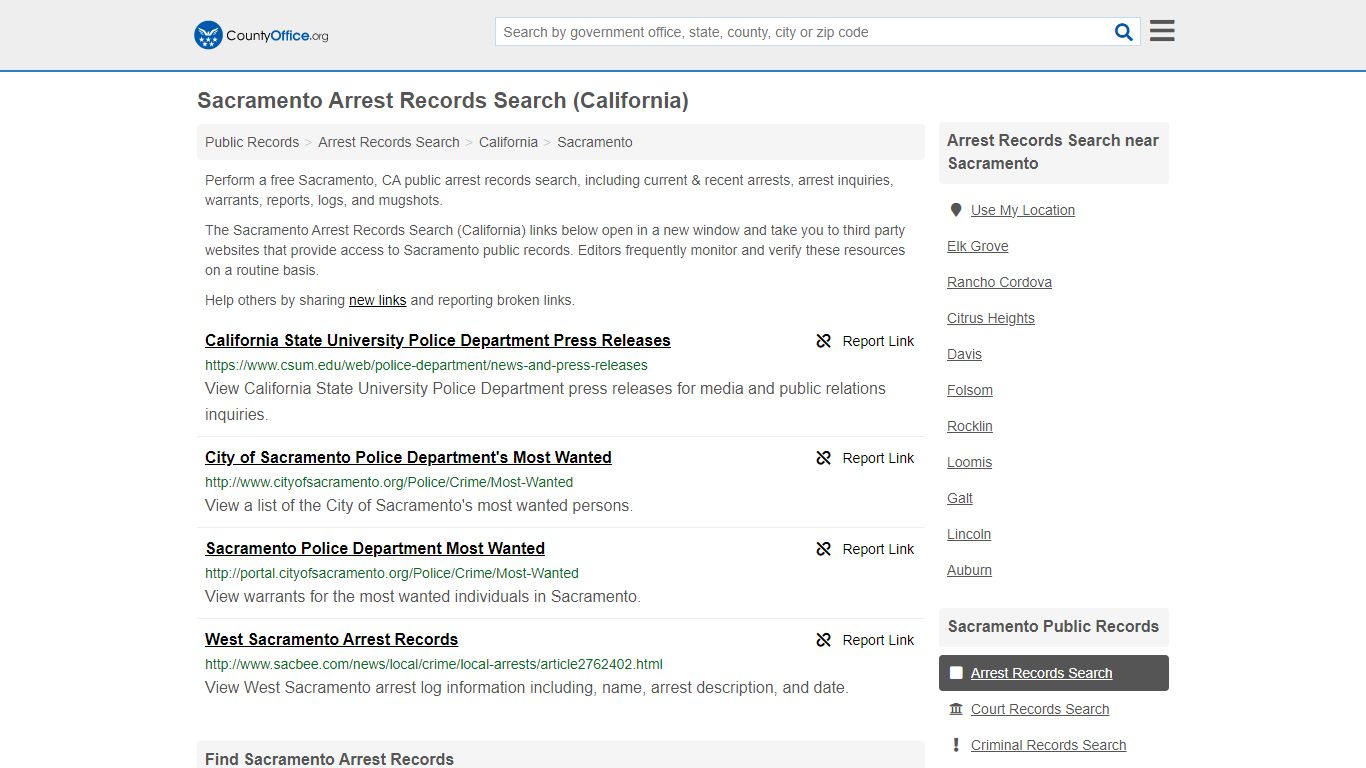Open the CountyOffice.org logo home link

click(x=261, y=35)
